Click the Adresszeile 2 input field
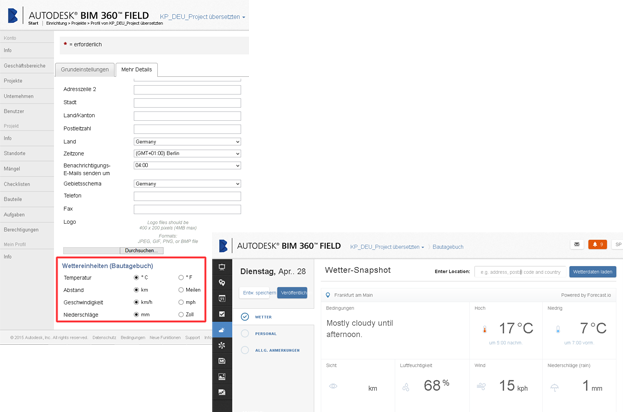 pyautogui.click(x=187, y=90)
